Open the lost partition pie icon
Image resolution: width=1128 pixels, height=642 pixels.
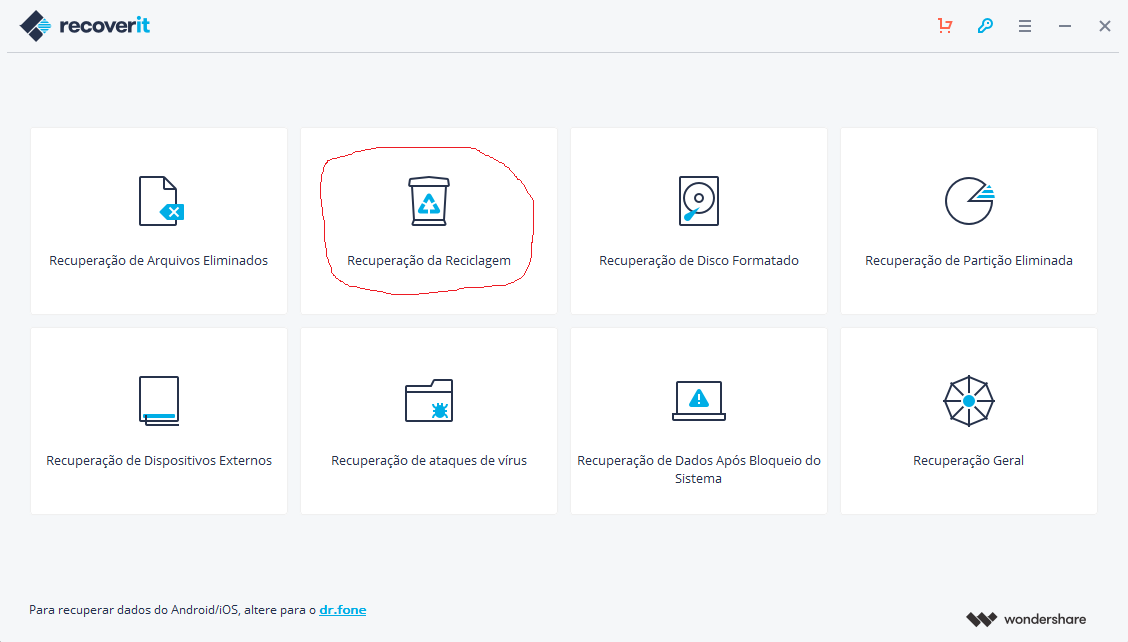(x=968, y=201)
